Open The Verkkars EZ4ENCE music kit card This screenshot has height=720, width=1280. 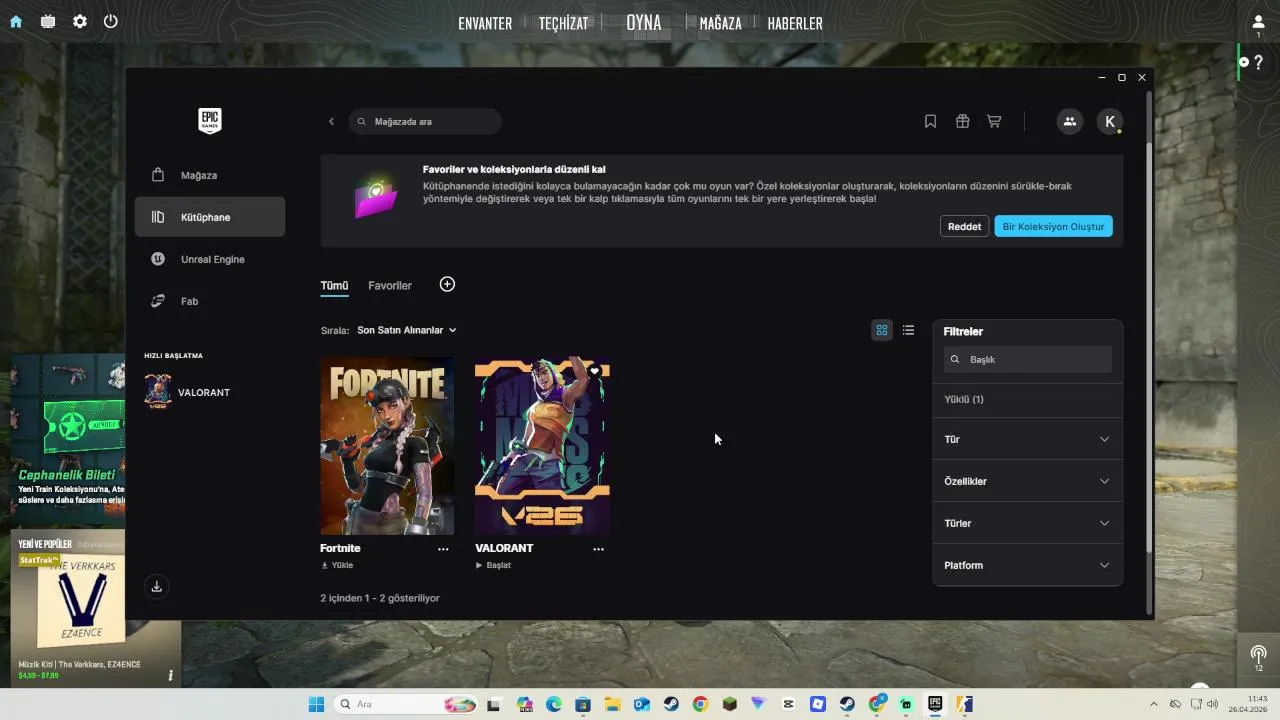pos(96,608)
